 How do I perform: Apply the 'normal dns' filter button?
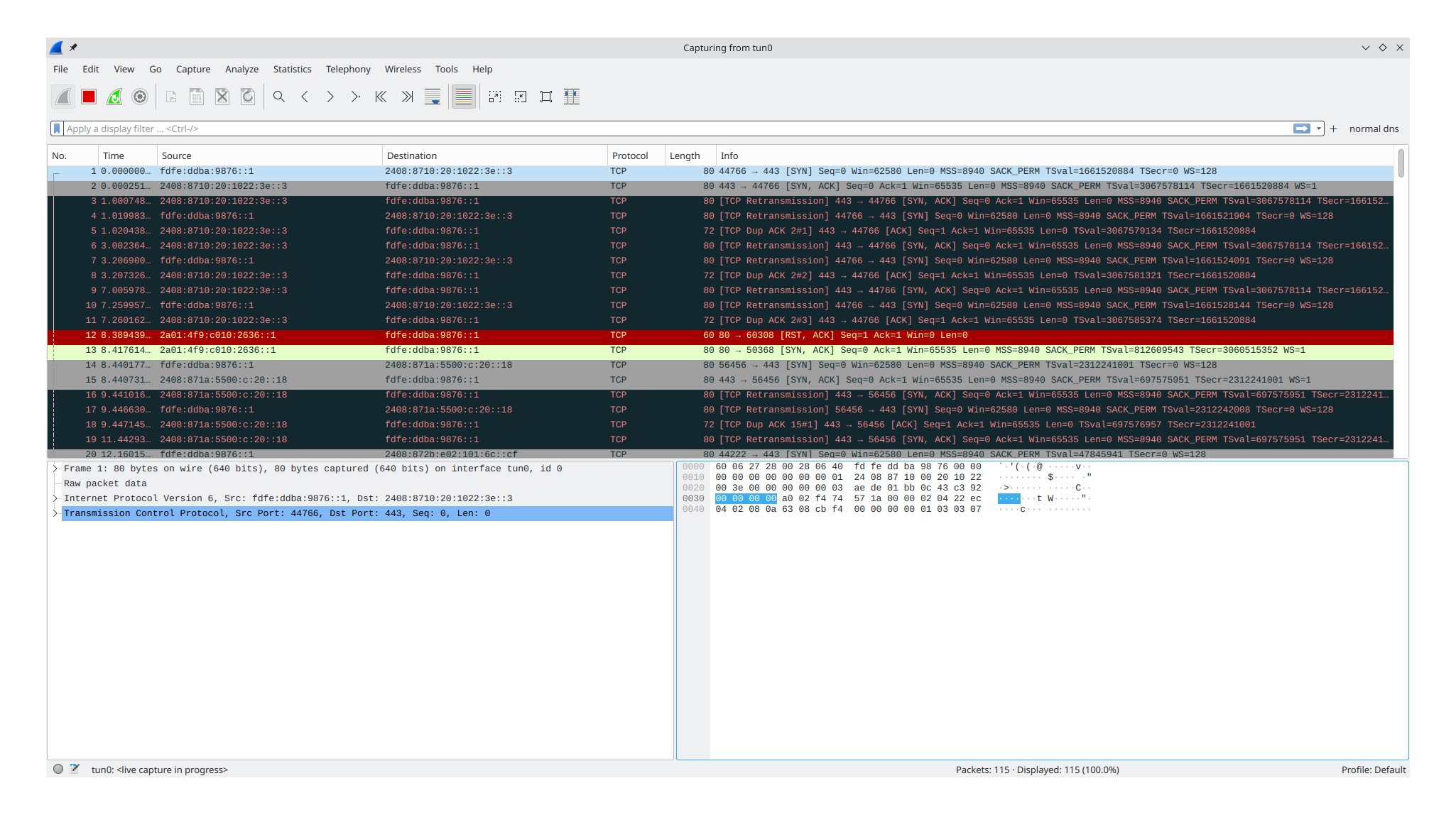click(x=1374, y=128)
